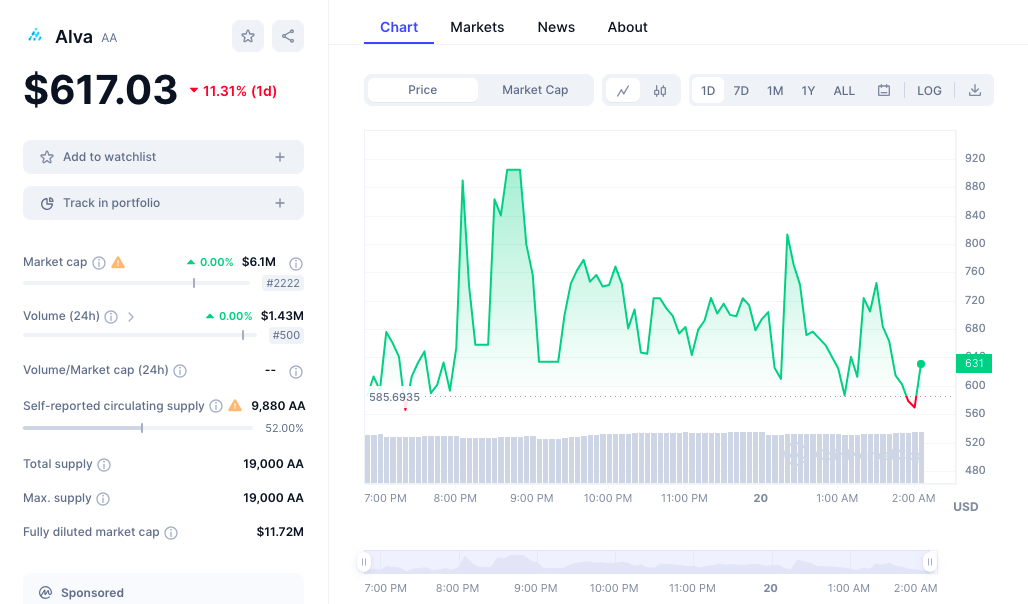The height and width of the screenshot is (604, 1028).
Task: Select the ALL timeframe button
Action: (x=844, y=90)
